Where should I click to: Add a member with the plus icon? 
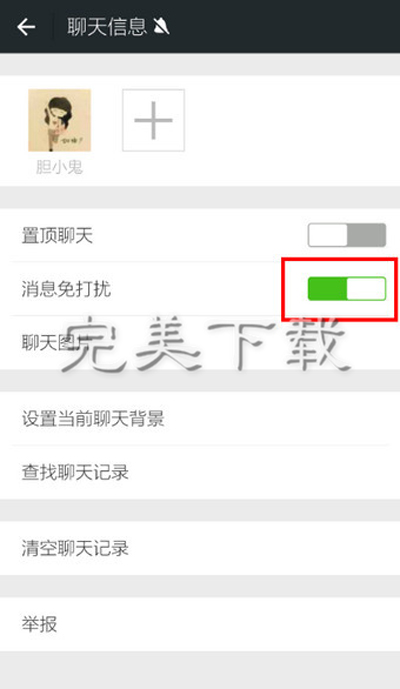(153, 120)
